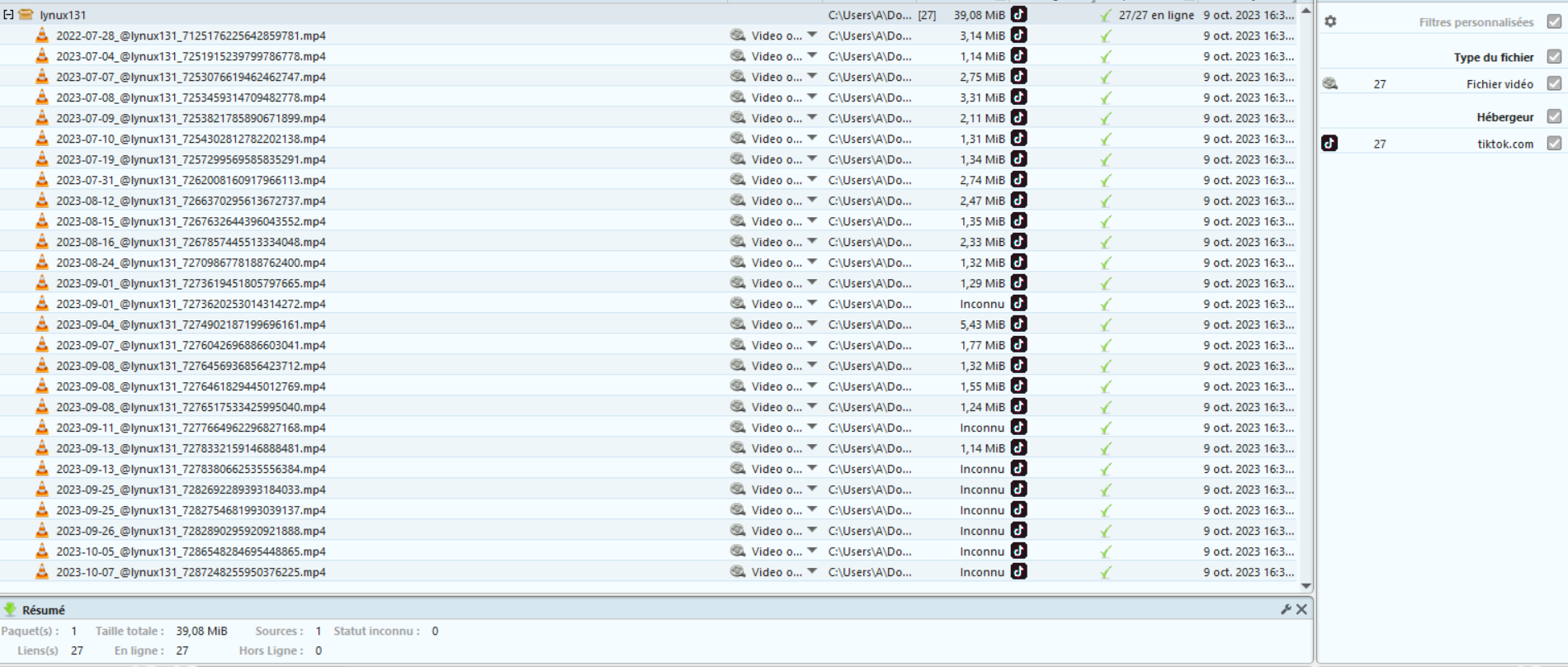Click the green check mark in the 2023-10-07 row
The image size is (1568, 667).
[1106, 572]
